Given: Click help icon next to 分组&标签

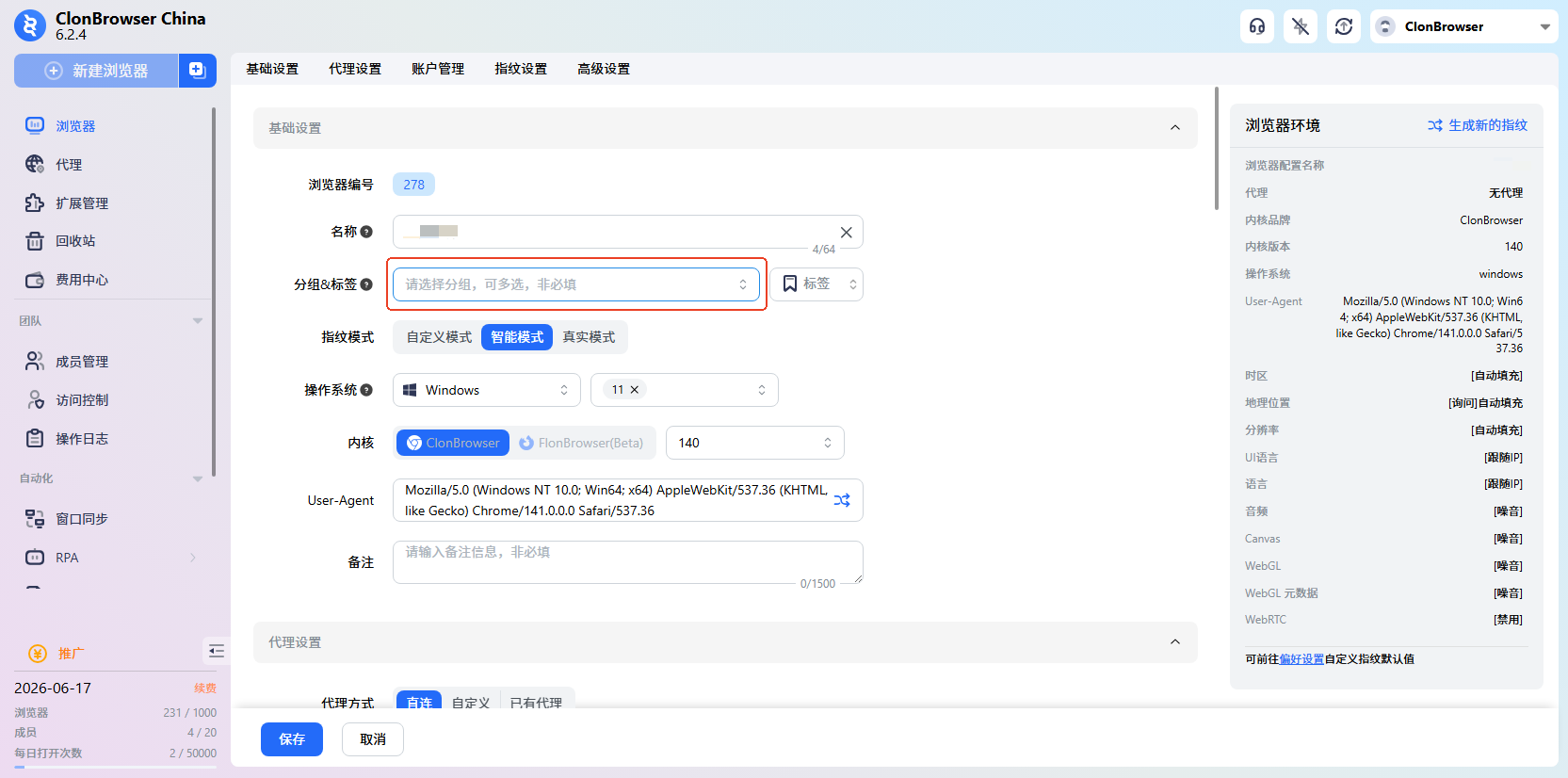Looking at the screenshot, I should click(x=366, y=284).
